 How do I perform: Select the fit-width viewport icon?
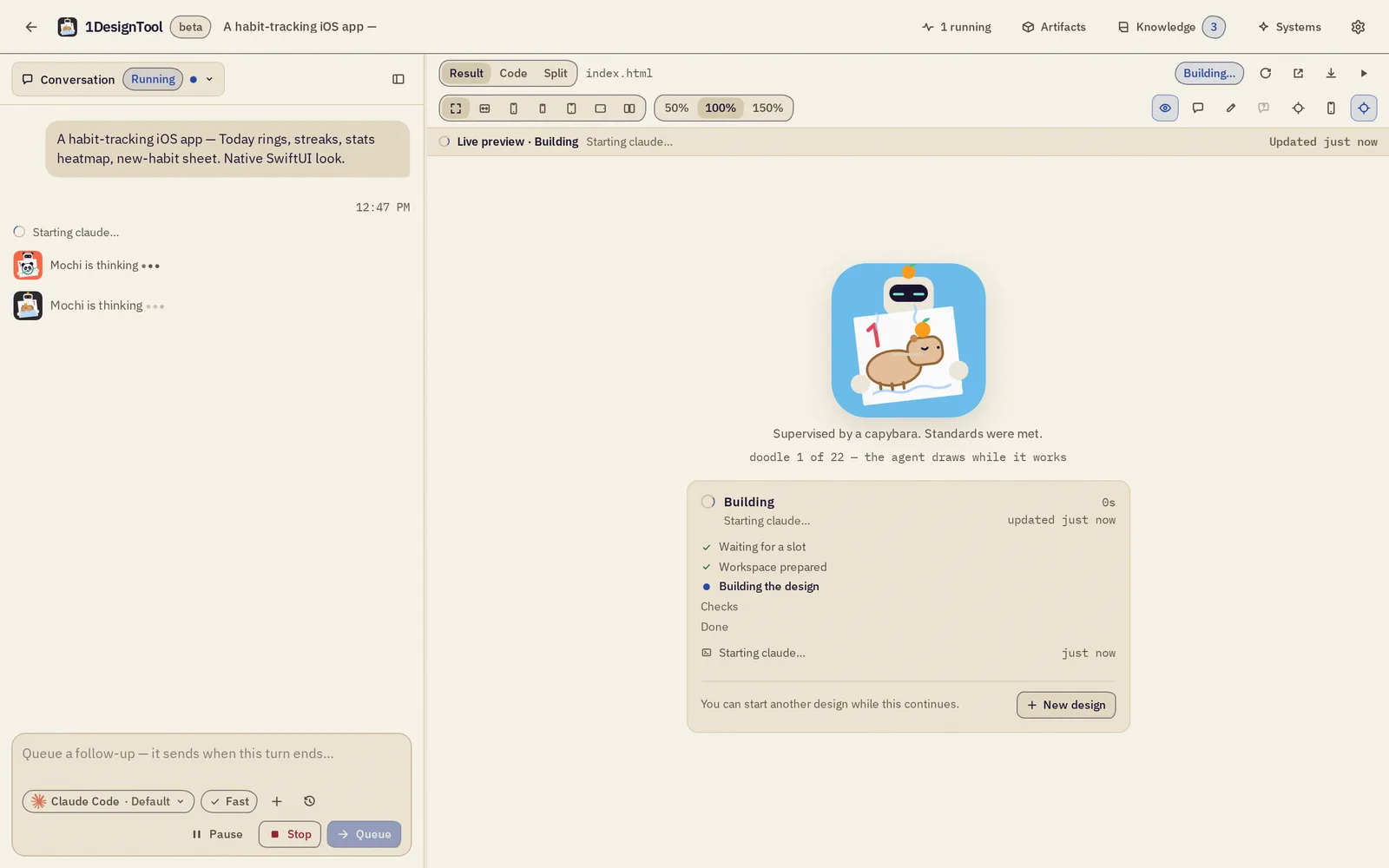coord(484,108)
